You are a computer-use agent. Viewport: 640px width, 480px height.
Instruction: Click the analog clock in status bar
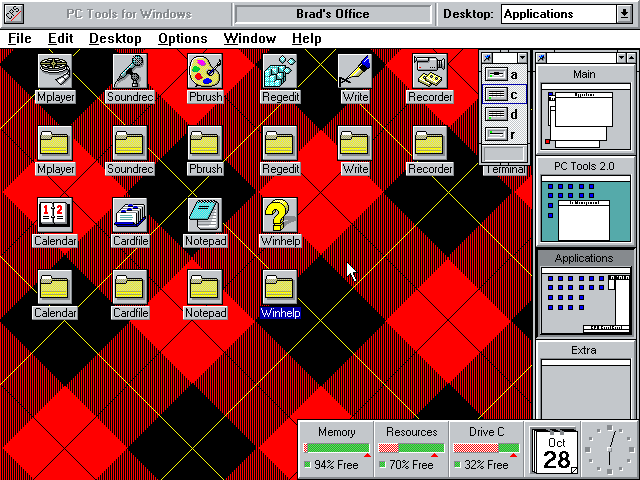[x=609, y=450]
